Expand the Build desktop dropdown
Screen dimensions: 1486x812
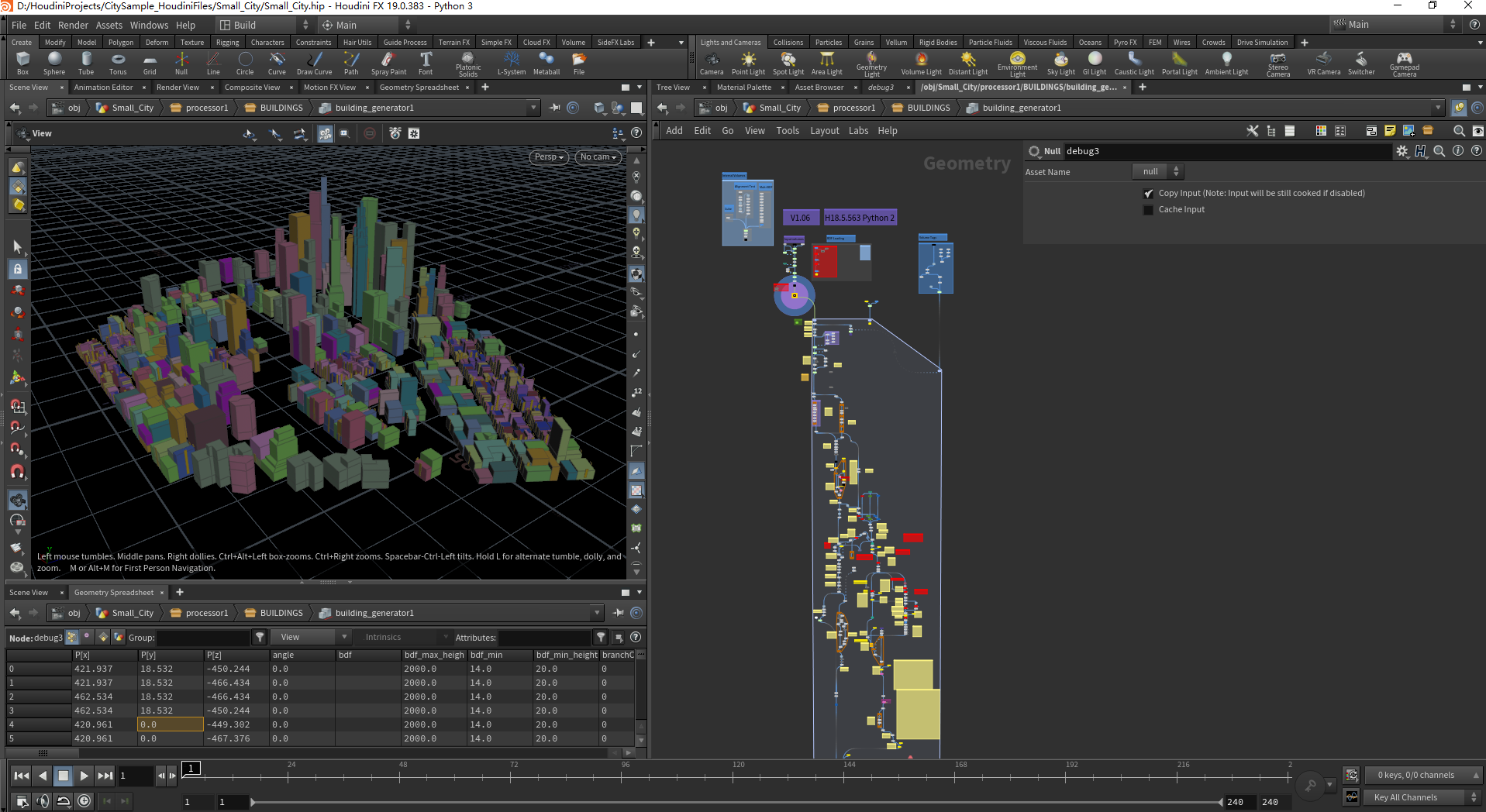point(264,25)
